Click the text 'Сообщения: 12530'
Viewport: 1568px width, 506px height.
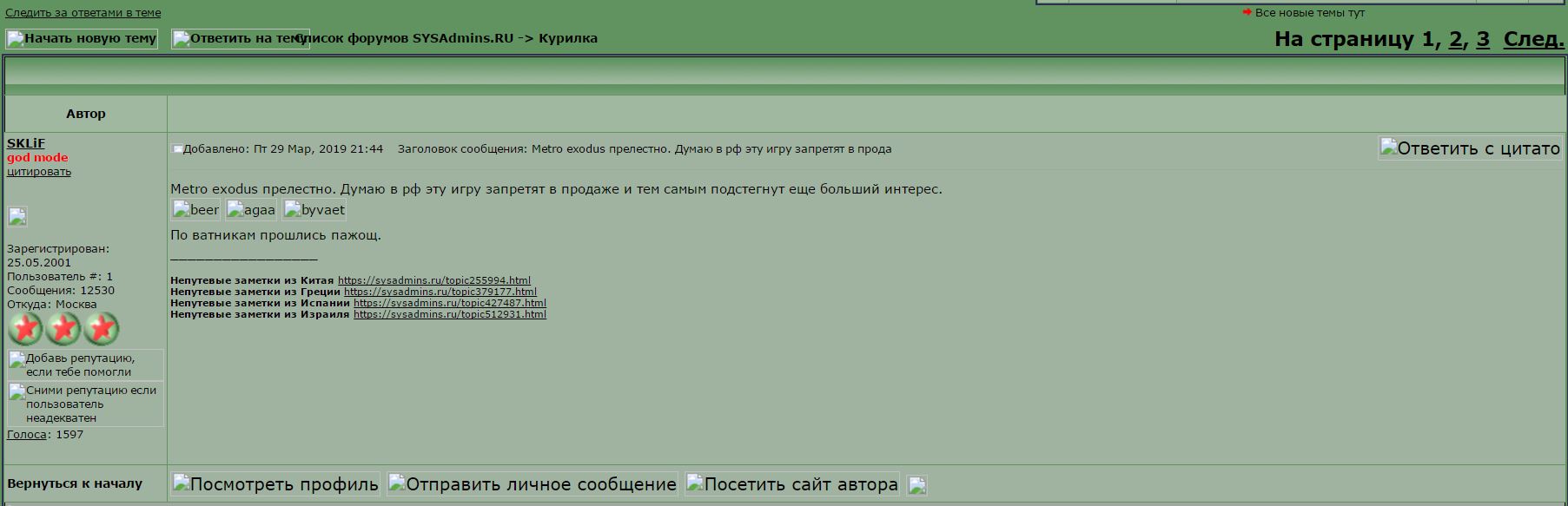coord(61,290)
